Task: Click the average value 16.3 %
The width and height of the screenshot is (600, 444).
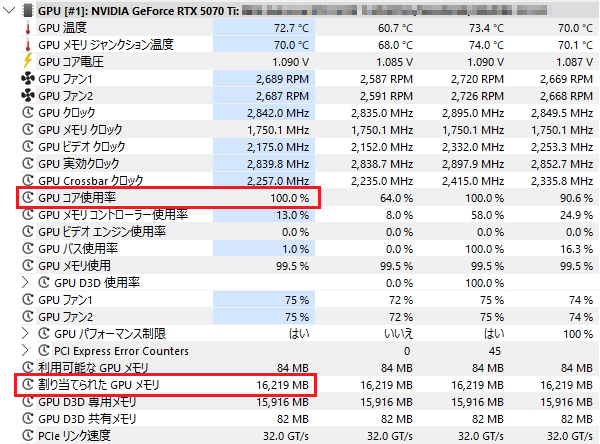Action: pos(576,249)
